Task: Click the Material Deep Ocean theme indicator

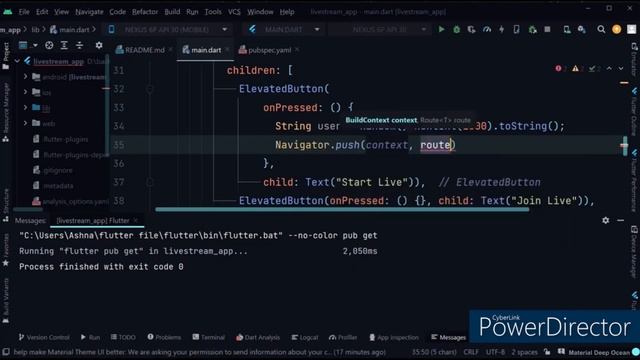Action: point(598,352)
